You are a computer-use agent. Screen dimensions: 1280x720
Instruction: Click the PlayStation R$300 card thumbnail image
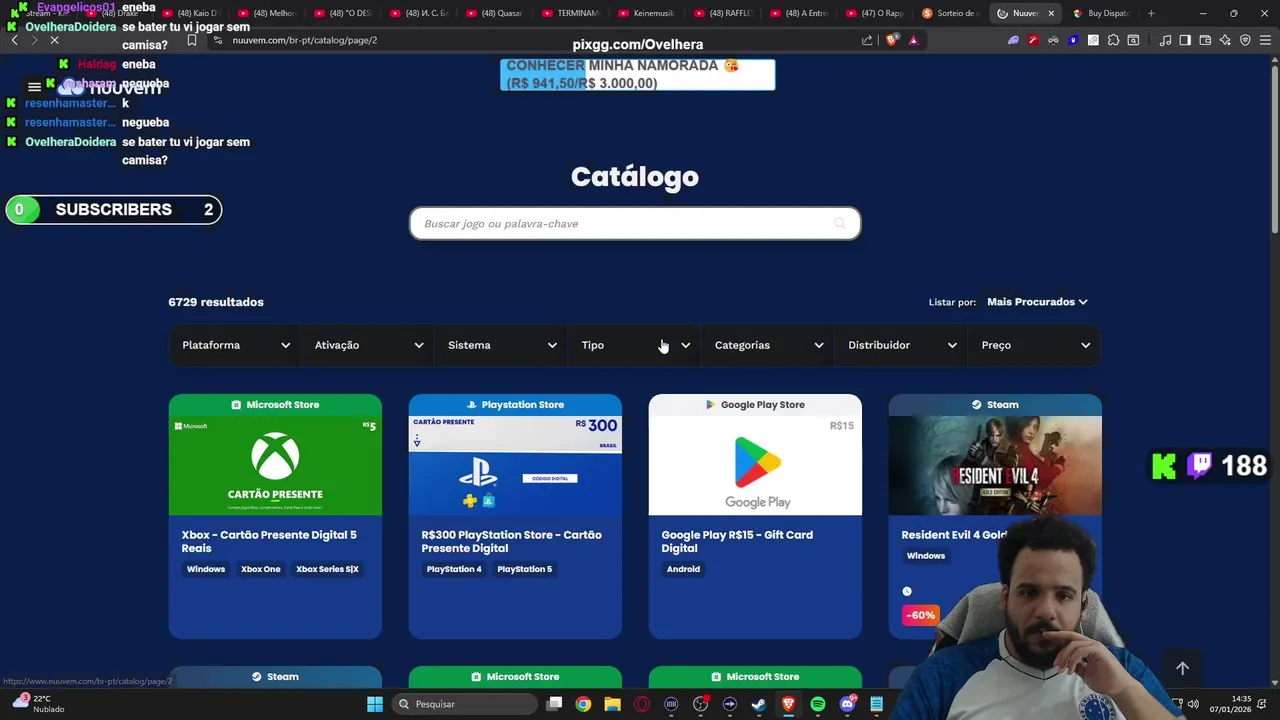515,465
